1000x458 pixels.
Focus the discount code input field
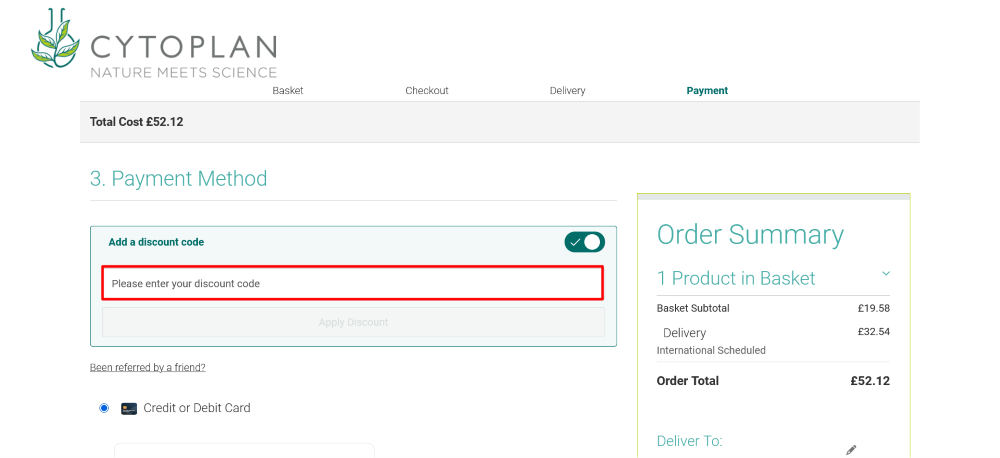coord(353,283)
